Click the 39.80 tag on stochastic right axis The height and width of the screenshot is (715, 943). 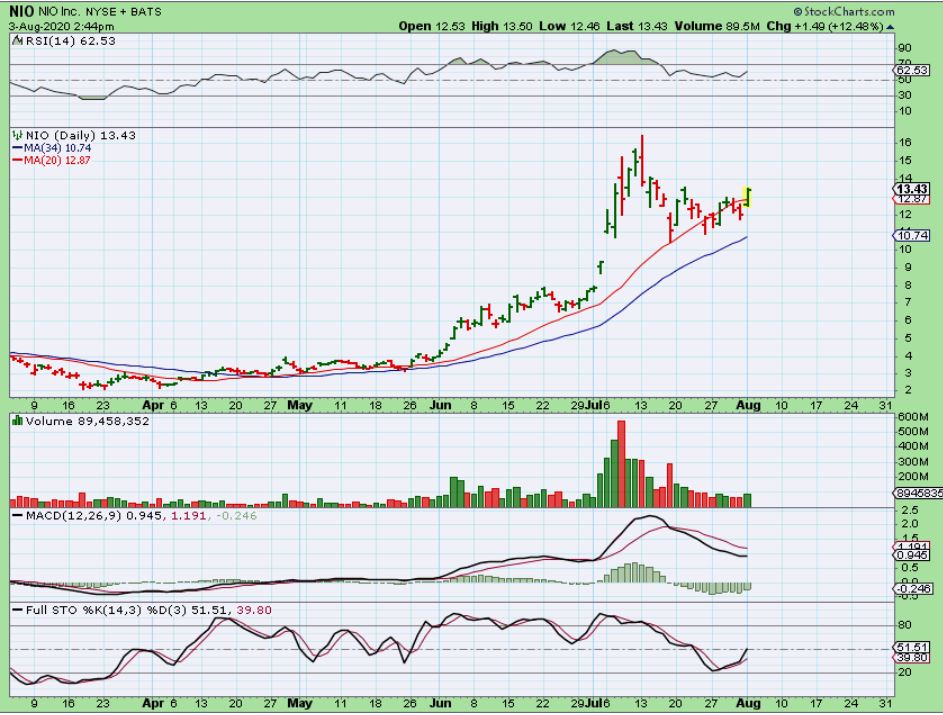912,658
